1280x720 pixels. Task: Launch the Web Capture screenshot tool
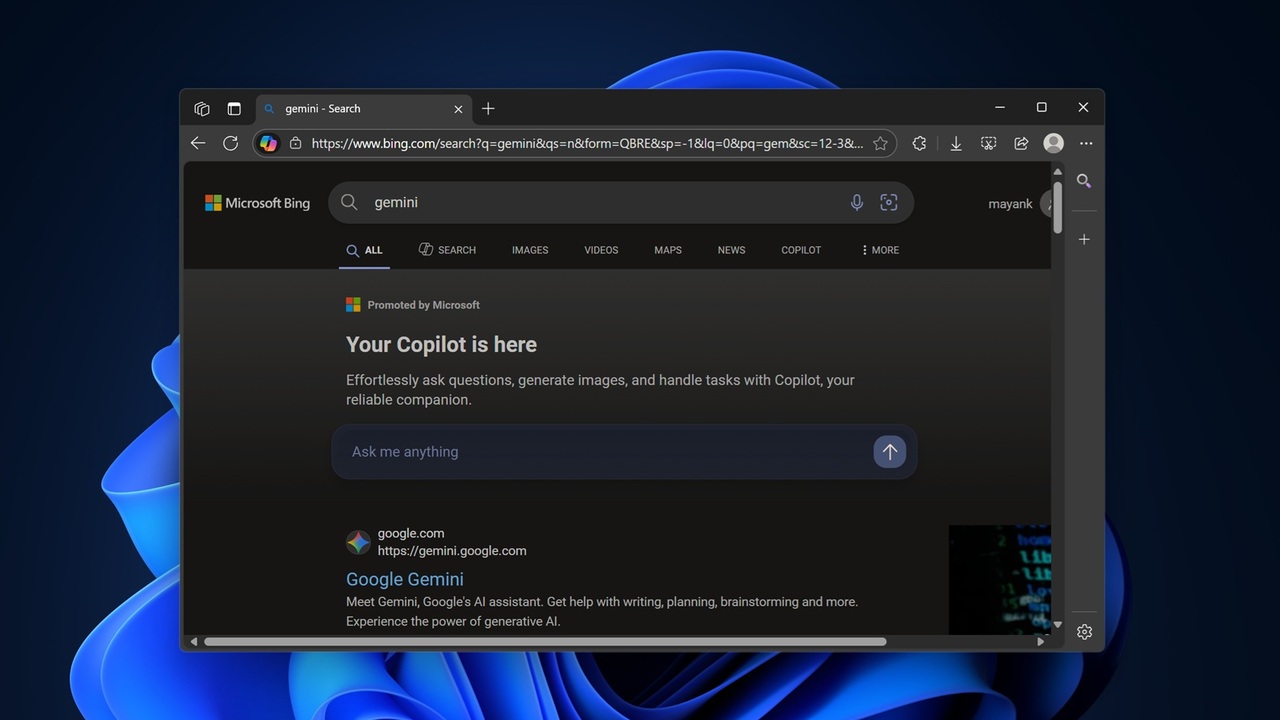point(988,143)
